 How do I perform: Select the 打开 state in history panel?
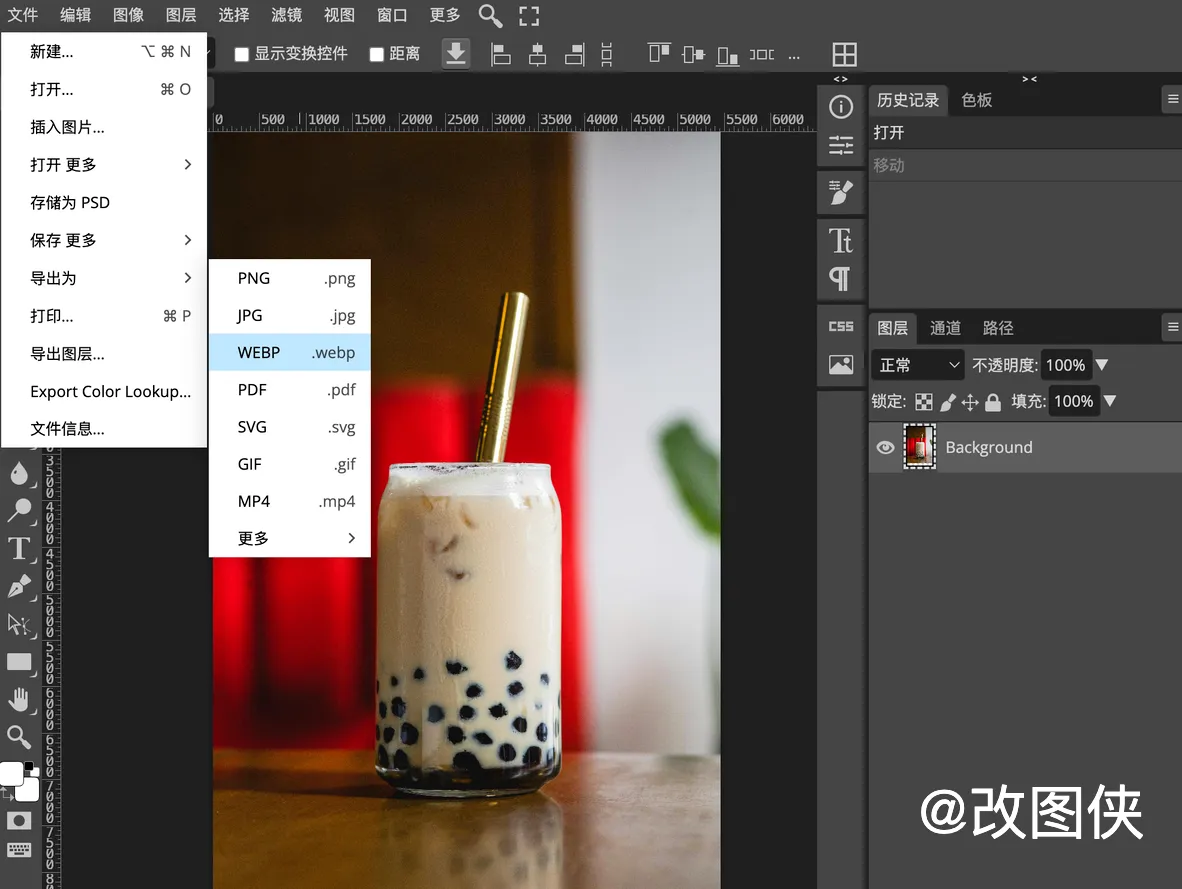point(889,133)
